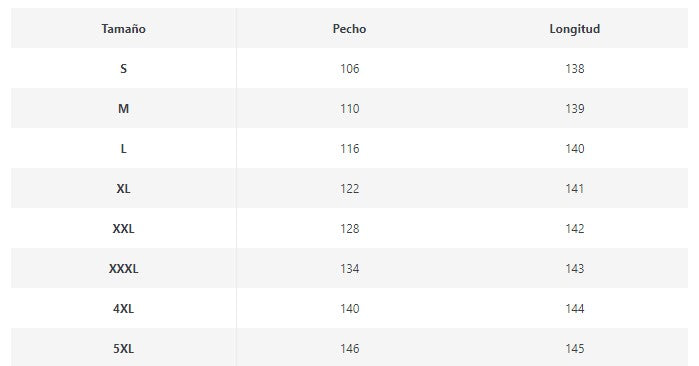Click length value 144 for size 4XL

(x=575, y=308)
